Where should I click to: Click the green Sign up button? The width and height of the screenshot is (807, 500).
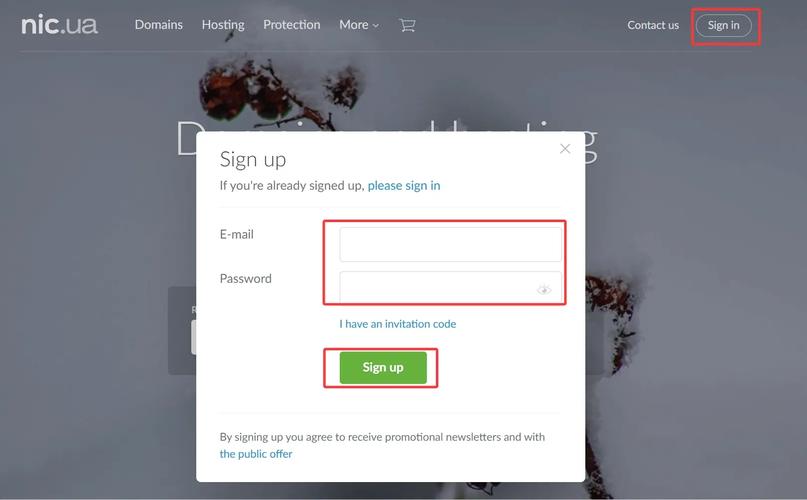click(x=383, y=367)
